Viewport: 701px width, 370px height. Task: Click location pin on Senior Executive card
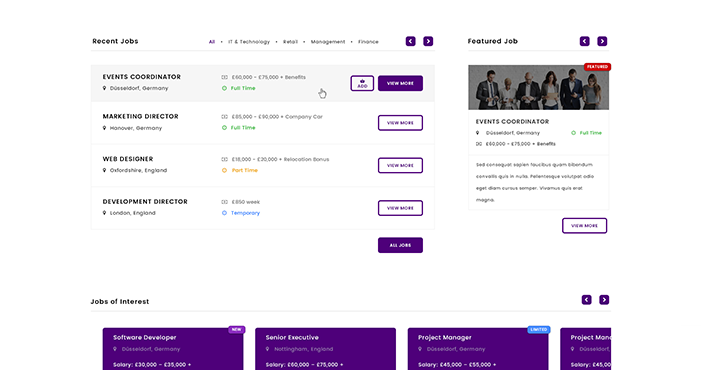tap(267, 349)
